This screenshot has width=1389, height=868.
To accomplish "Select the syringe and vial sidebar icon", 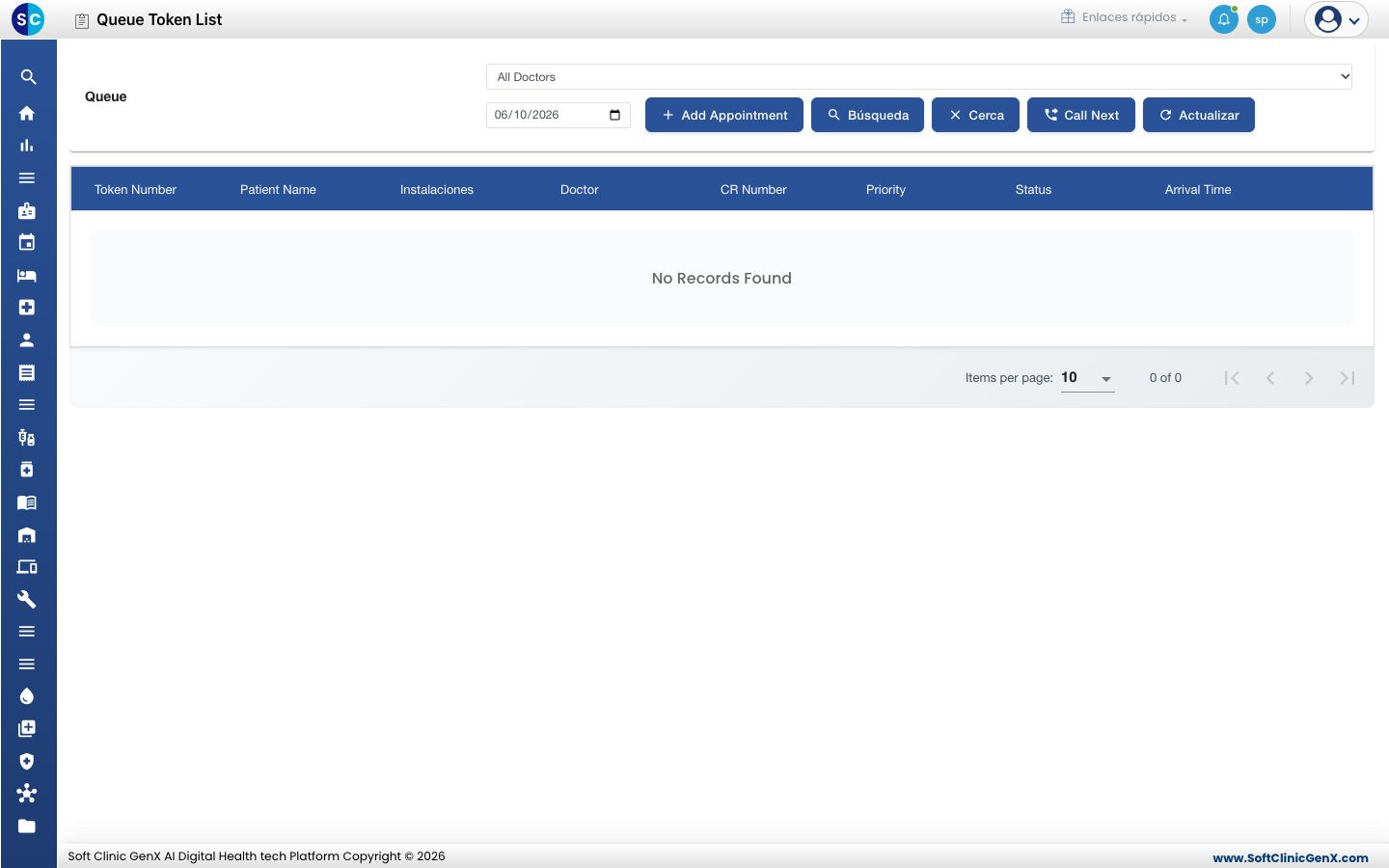I will [27, 437].
